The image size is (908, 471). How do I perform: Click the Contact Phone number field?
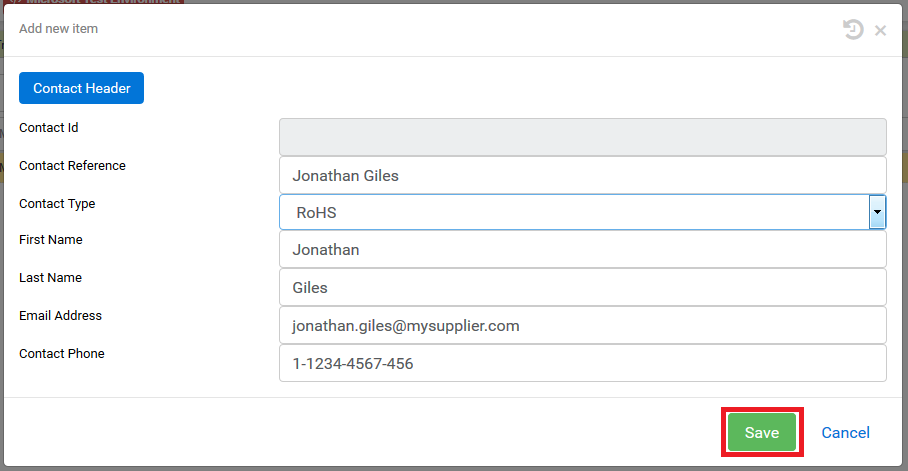(582, 364)
